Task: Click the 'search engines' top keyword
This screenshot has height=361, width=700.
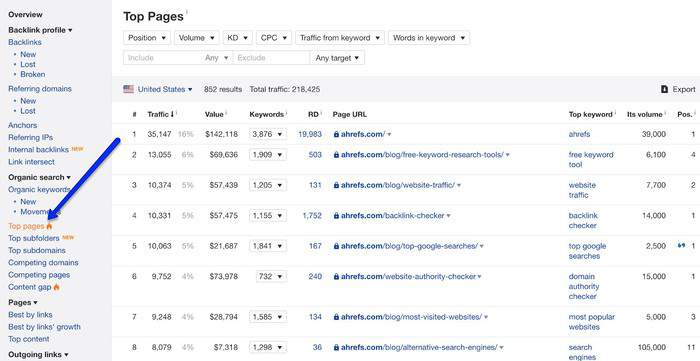Action: click(x=582, y=352)
